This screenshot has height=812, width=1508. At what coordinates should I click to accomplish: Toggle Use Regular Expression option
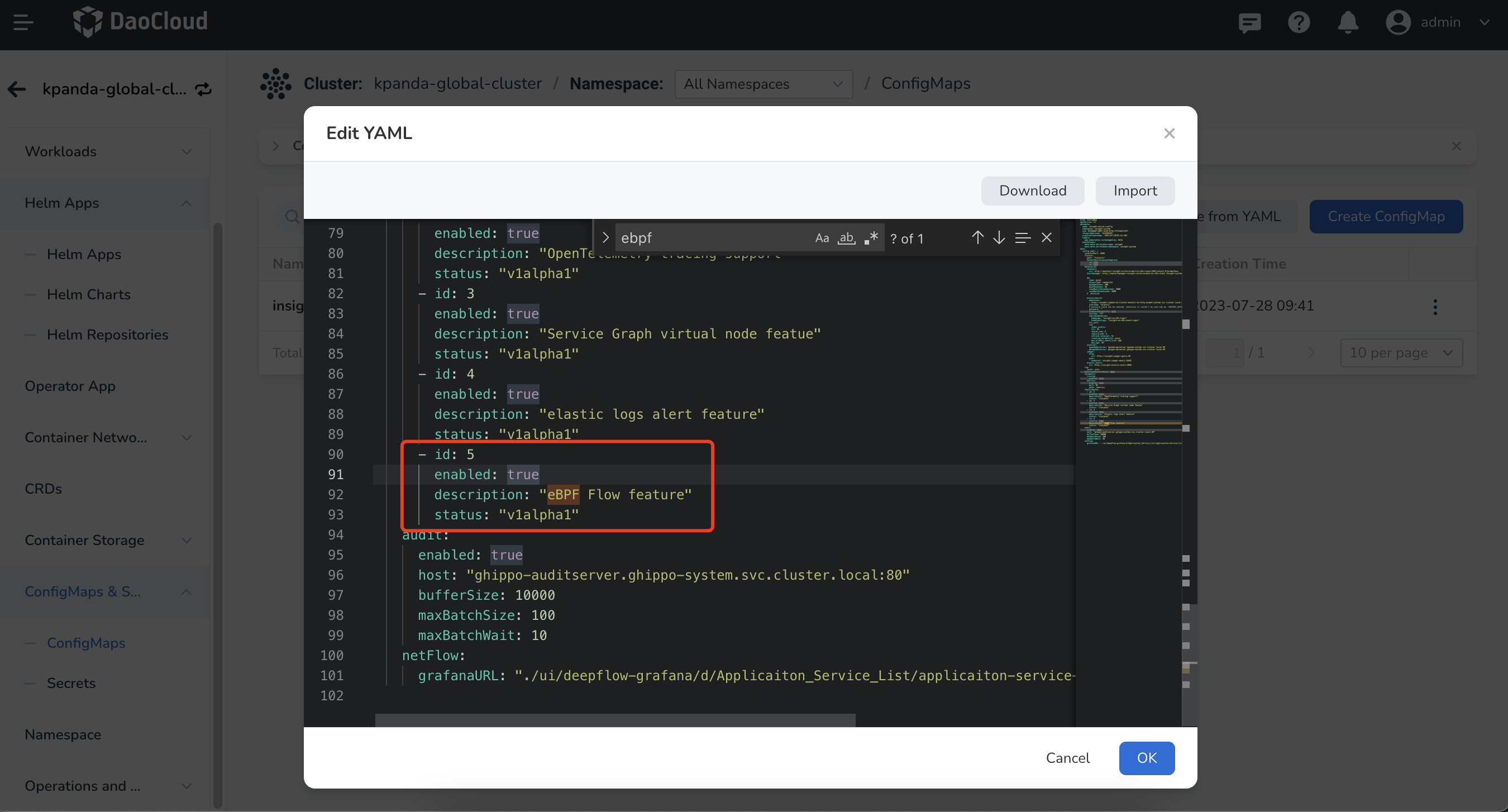[x=871, y=238]
